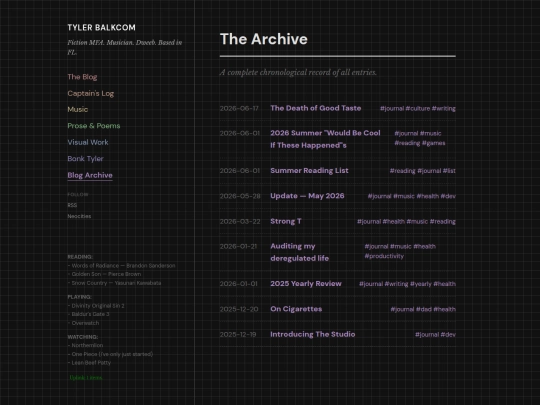Click The Archive page heading
The image size is (540, 405).
(264, 39)
